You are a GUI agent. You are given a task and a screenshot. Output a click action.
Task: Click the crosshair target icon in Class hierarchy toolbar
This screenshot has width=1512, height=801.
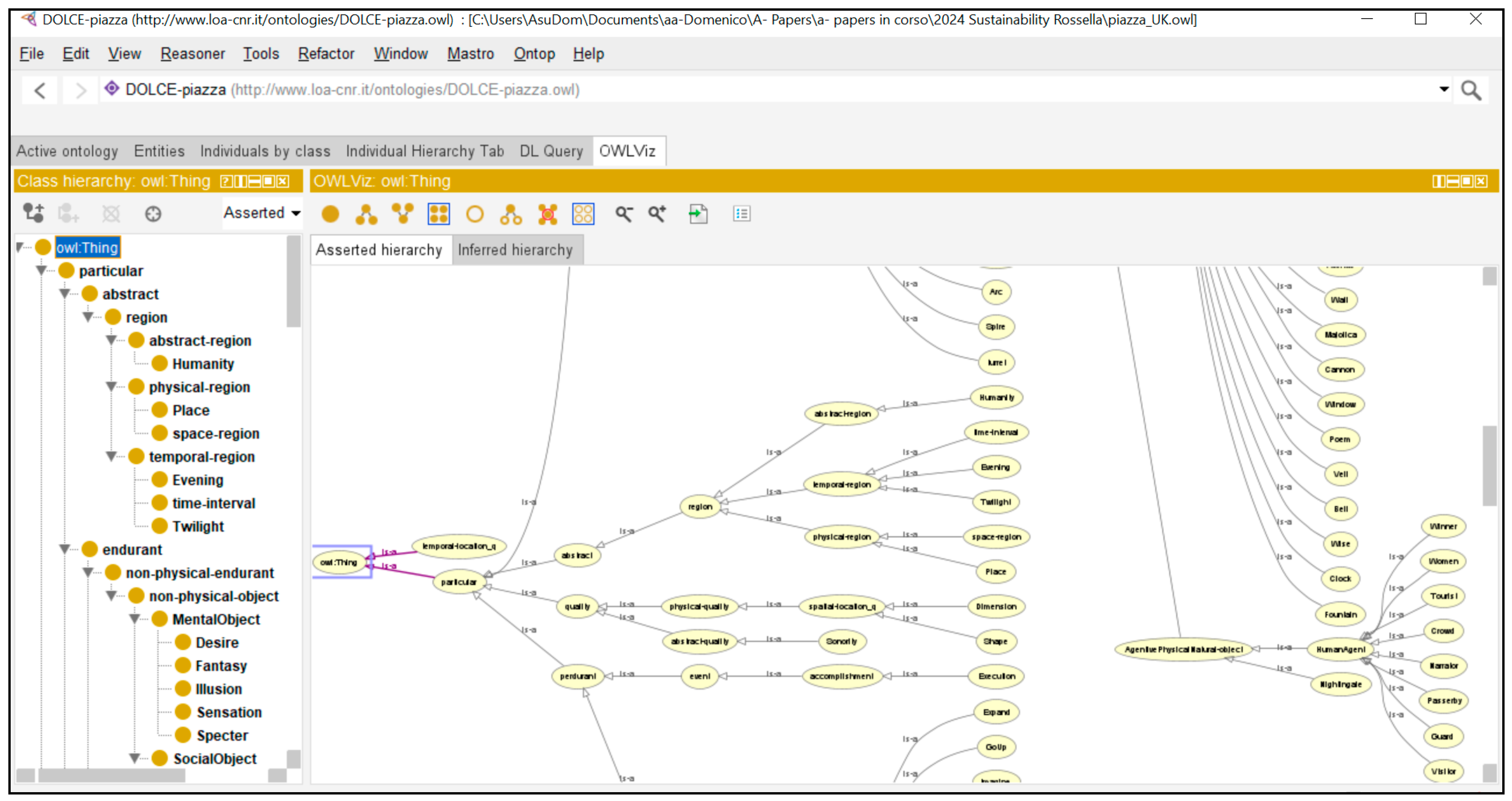(x=153, y=214)
